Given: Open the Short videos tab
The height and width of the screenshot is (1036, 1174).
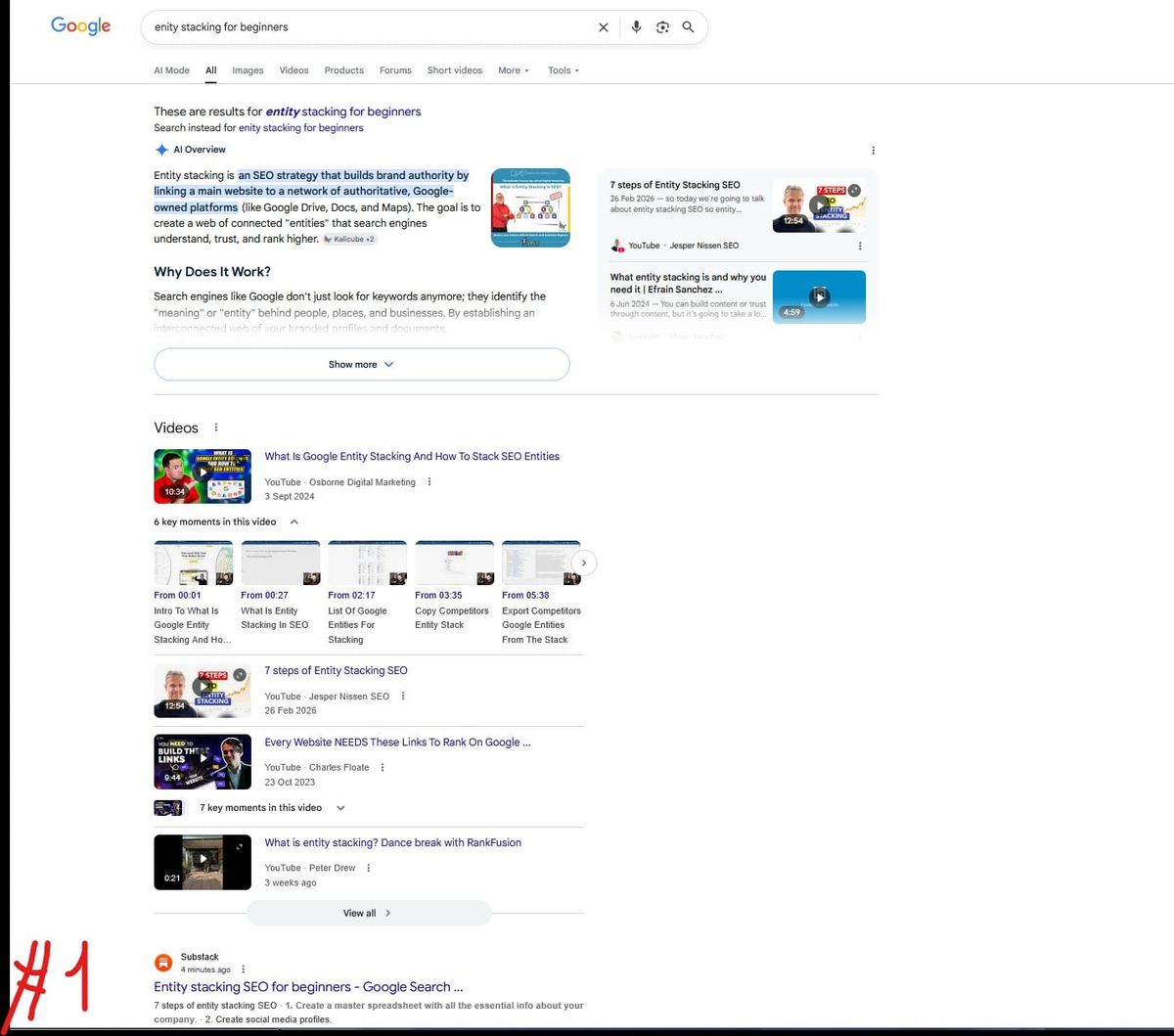Looking at the screenshot, I should (x=455, y=70).
